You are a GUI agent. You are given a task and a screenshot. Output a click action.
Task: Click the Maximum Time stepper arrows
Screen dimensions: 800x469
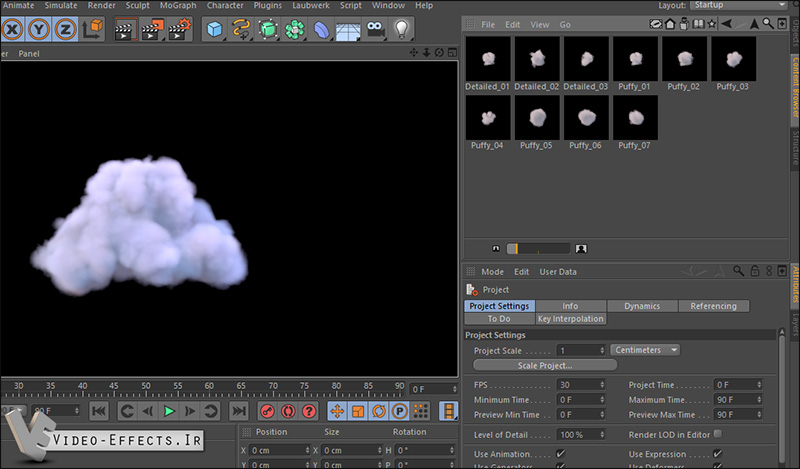759,400
